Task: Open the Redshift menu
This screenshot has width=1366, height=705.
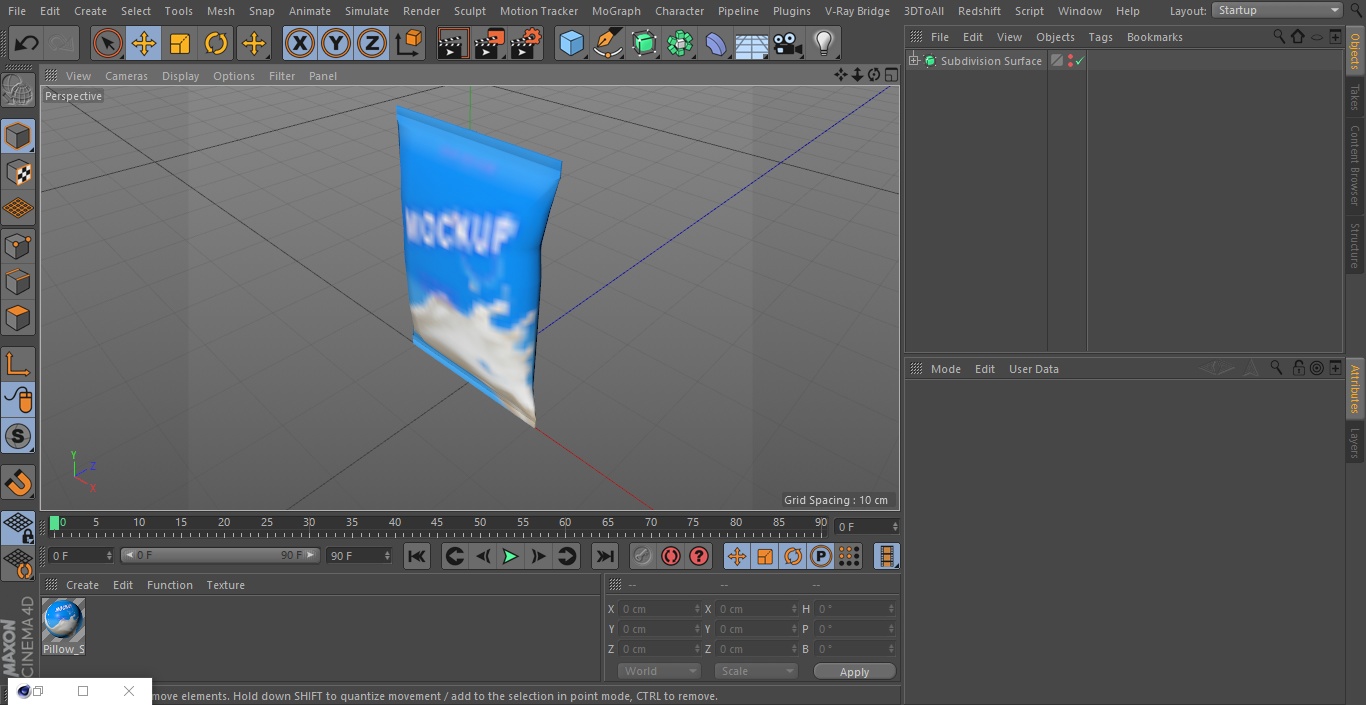Action: click(x=979, y=11)
